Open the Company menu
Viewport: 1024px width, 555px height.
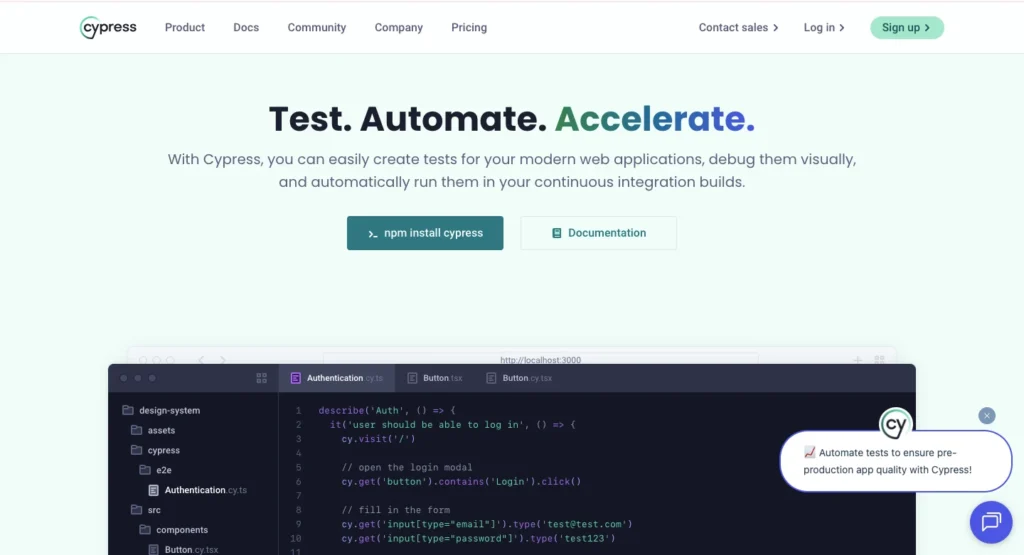click(398, 27)
